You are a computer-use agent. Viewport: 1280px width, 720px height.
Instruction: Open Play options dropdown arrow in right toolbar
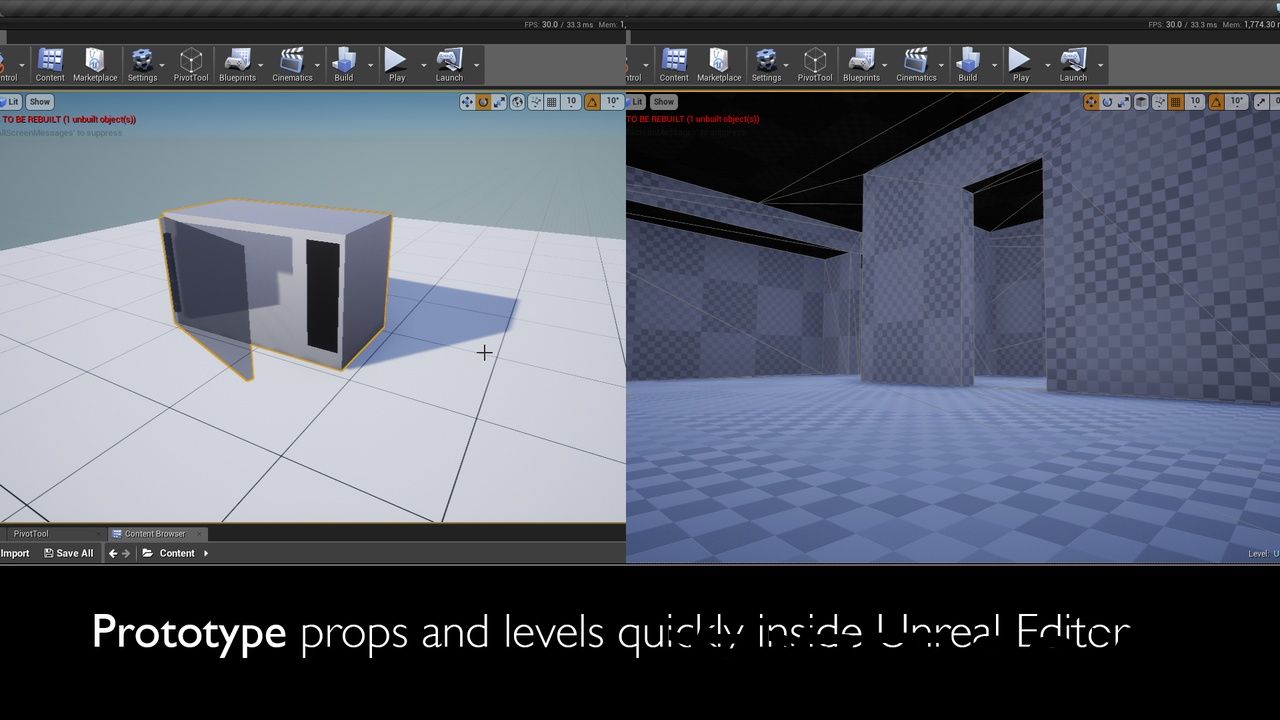[x=1046, y=65]
